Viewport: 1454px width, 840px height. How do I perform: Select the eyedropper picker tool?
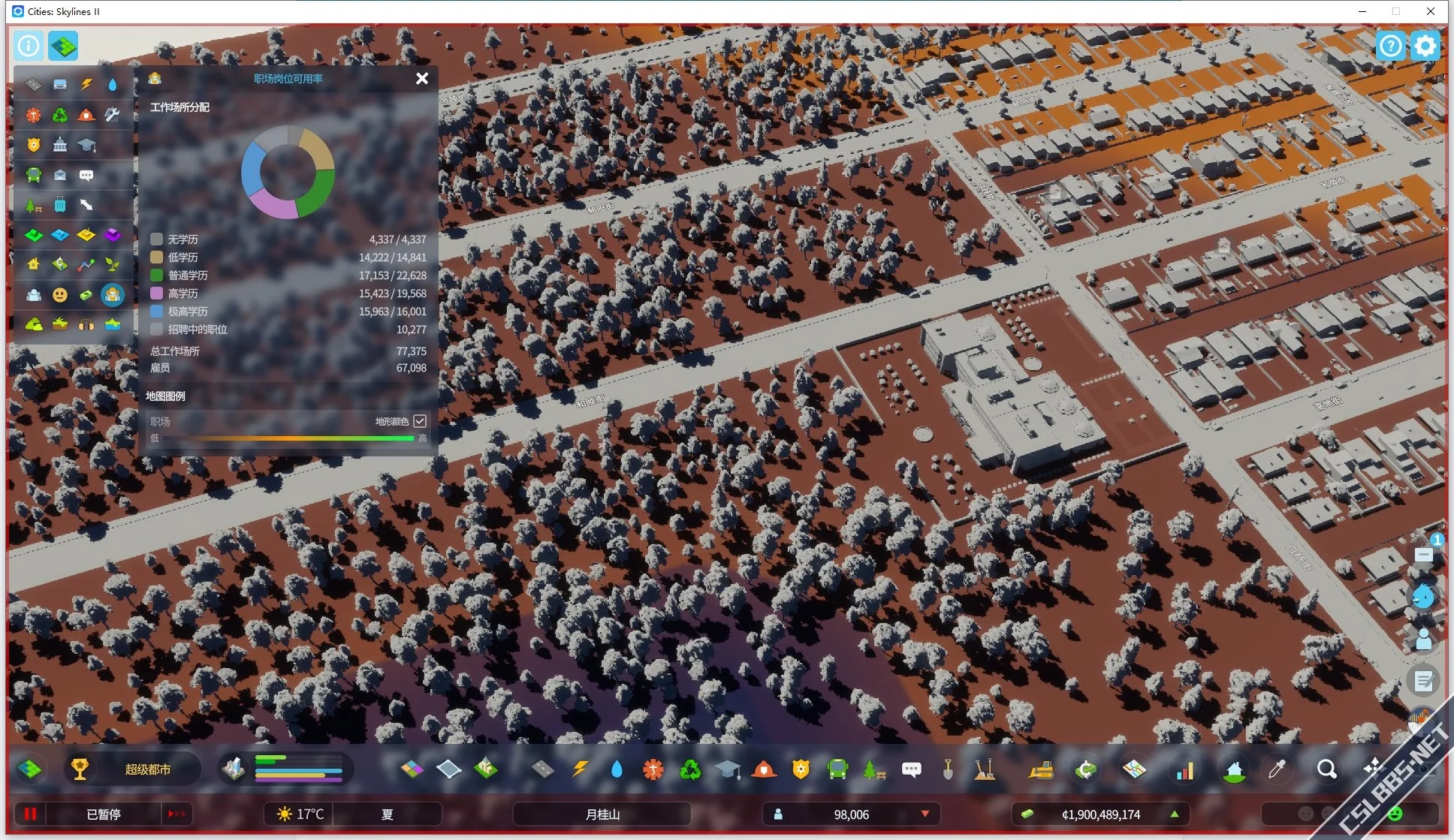click(x=1277, y=769)
